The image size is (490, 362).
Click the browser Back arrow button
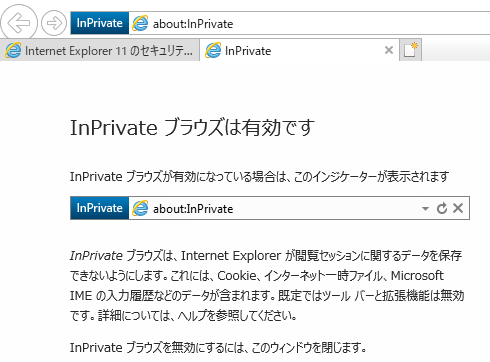click(x=19, y=23)
